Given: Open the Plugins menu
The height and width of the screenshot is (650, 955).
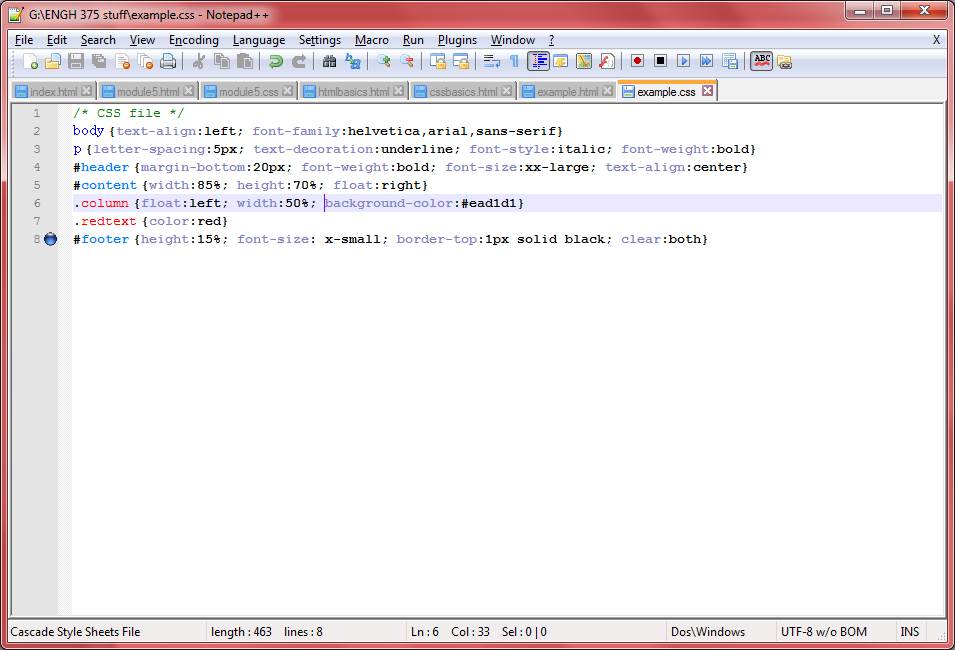Looking at the screenshot, I should tap(457, 40).
